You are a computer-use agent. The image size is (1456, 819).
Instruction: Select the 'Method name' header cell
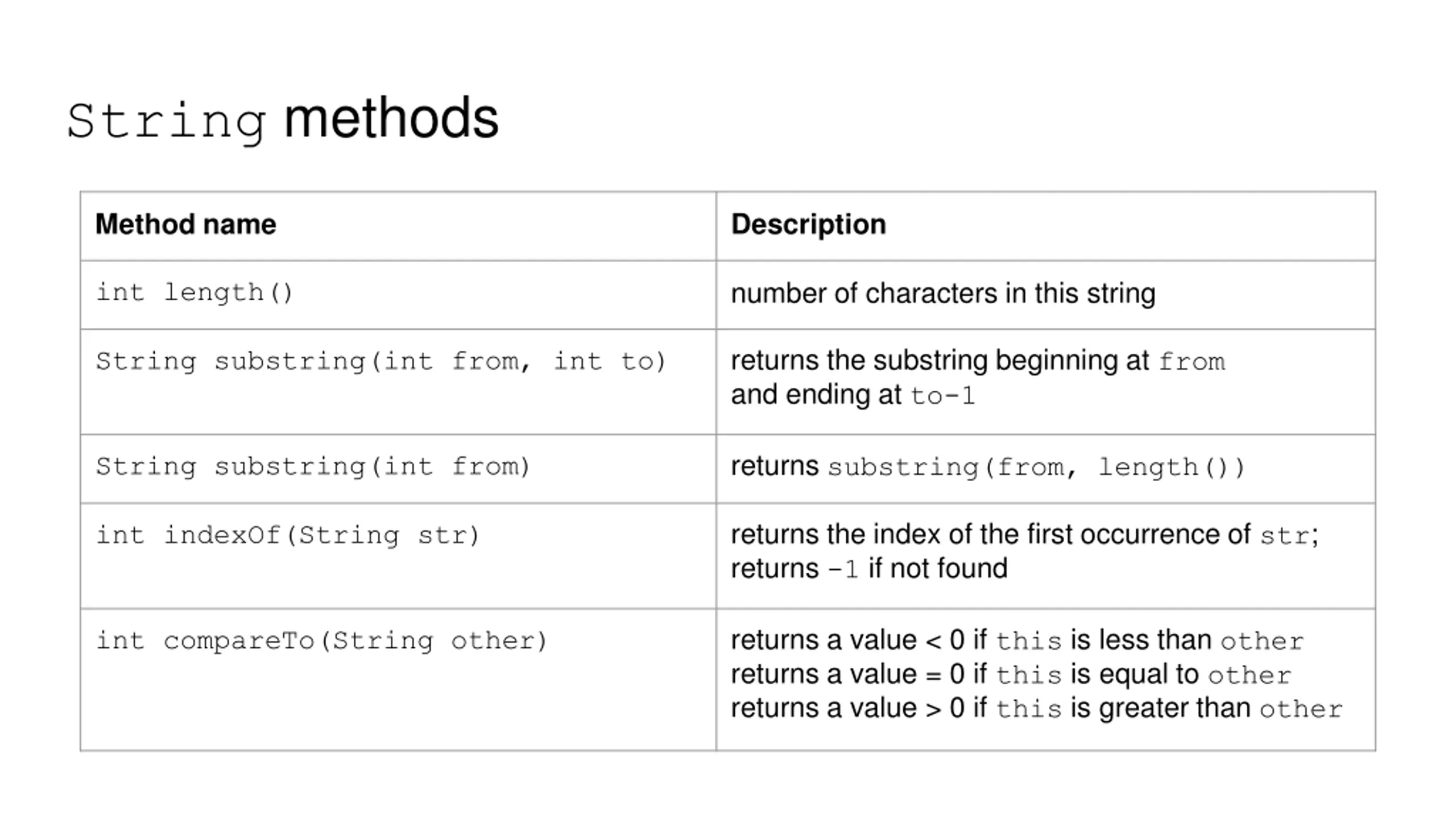pos(398,226)
